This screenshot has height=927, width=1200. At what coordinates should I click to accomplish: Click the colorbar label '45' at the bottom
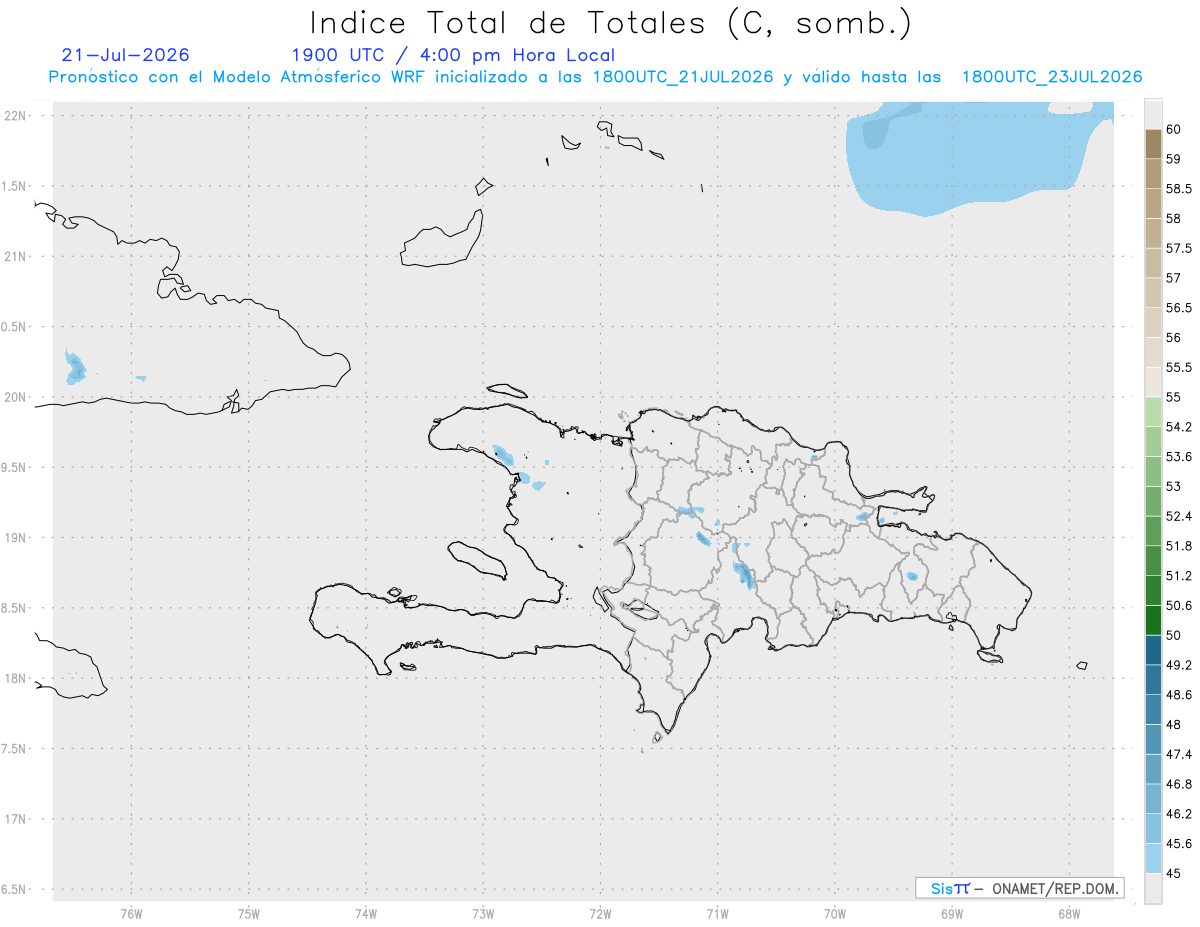(1174, 873)
